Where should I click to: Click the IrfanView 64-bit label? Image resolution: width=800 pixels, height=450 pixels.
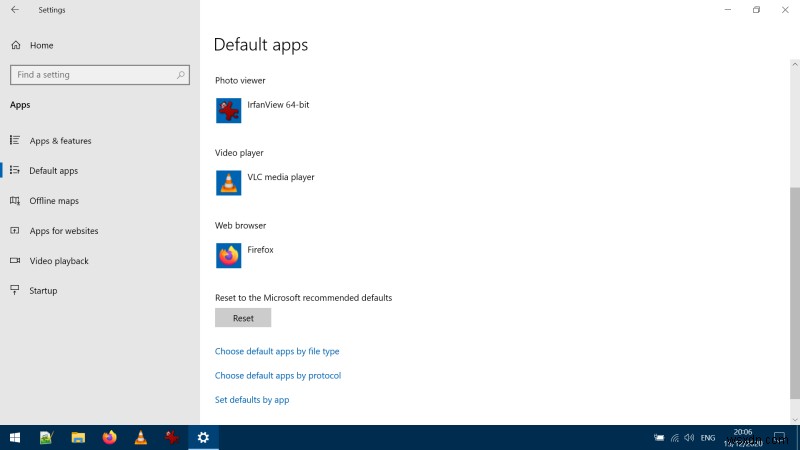(278, 105)
